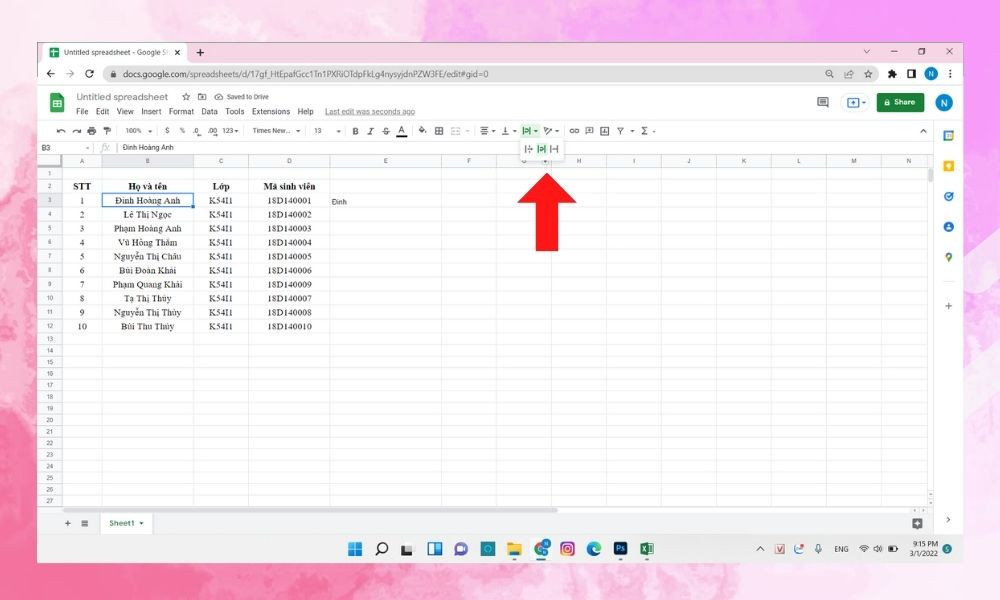Open the Format menu
1000x600 pixels.
pos(181,112)
